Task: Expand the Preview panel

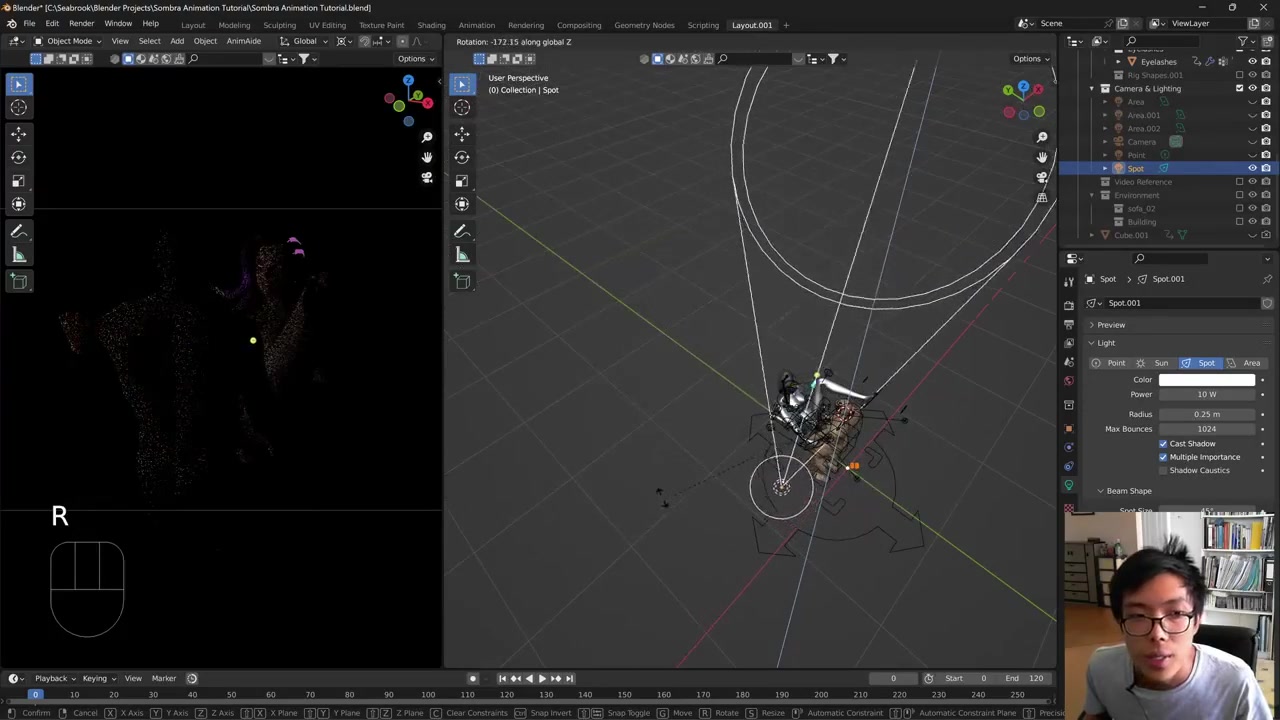Action: click(x=1110, y=325)
